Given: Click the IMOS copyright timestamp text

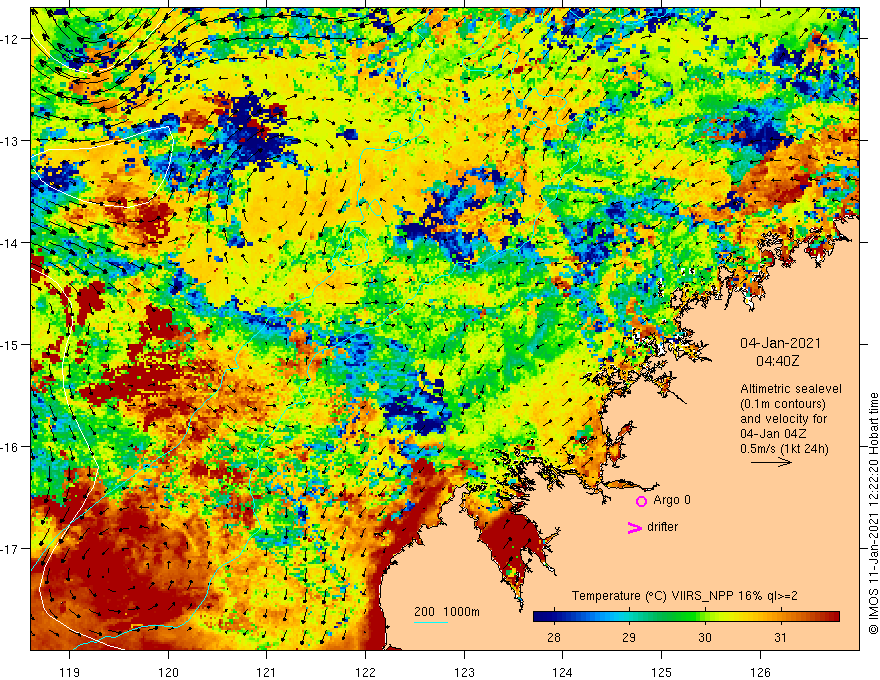Looking at the screenshot, I should coord(873,513).
